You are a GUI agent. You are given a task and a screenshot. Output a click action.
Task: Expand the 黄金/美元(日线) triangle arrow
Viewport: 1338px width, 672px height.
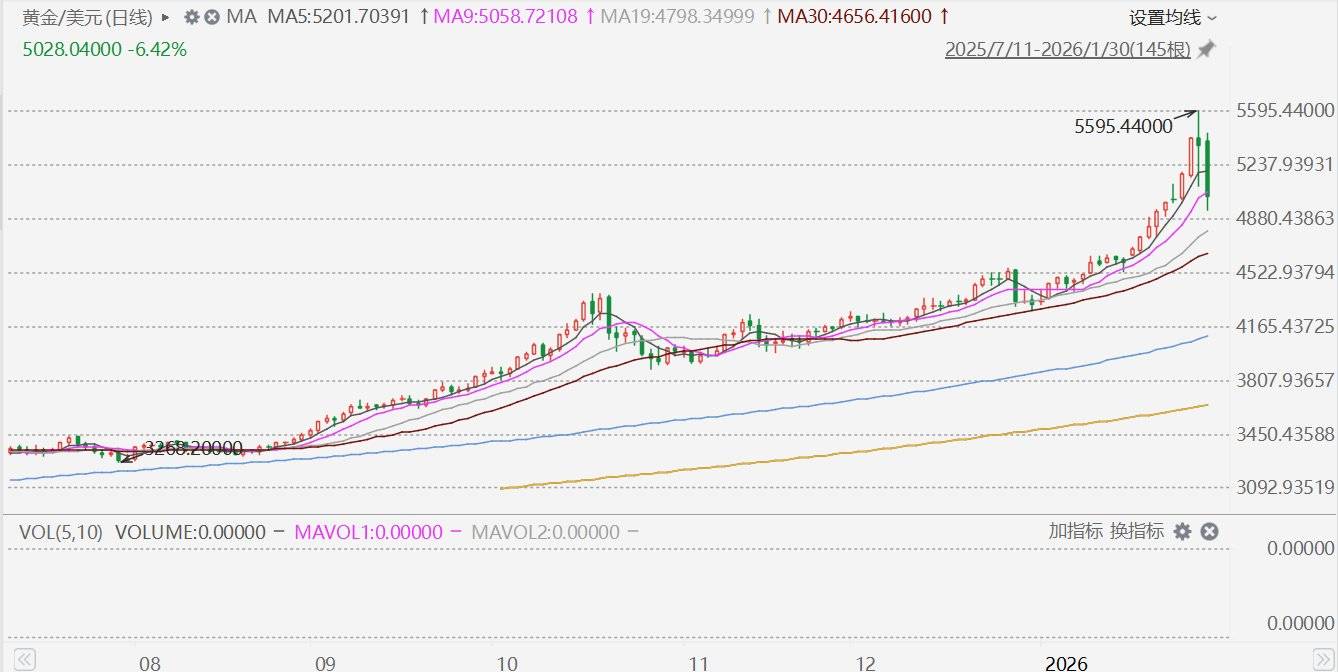(165, 17)
